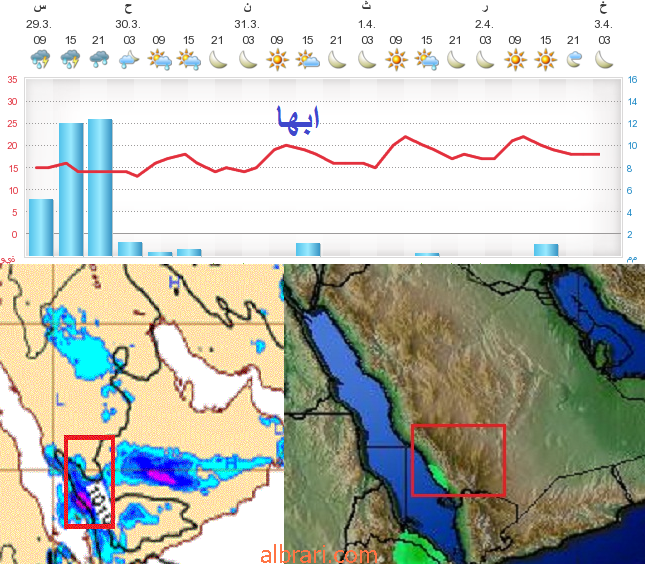645x564 pixels.
Task: Click the tallest rain bar, 29.3. at 21
Action: point(100,188)
